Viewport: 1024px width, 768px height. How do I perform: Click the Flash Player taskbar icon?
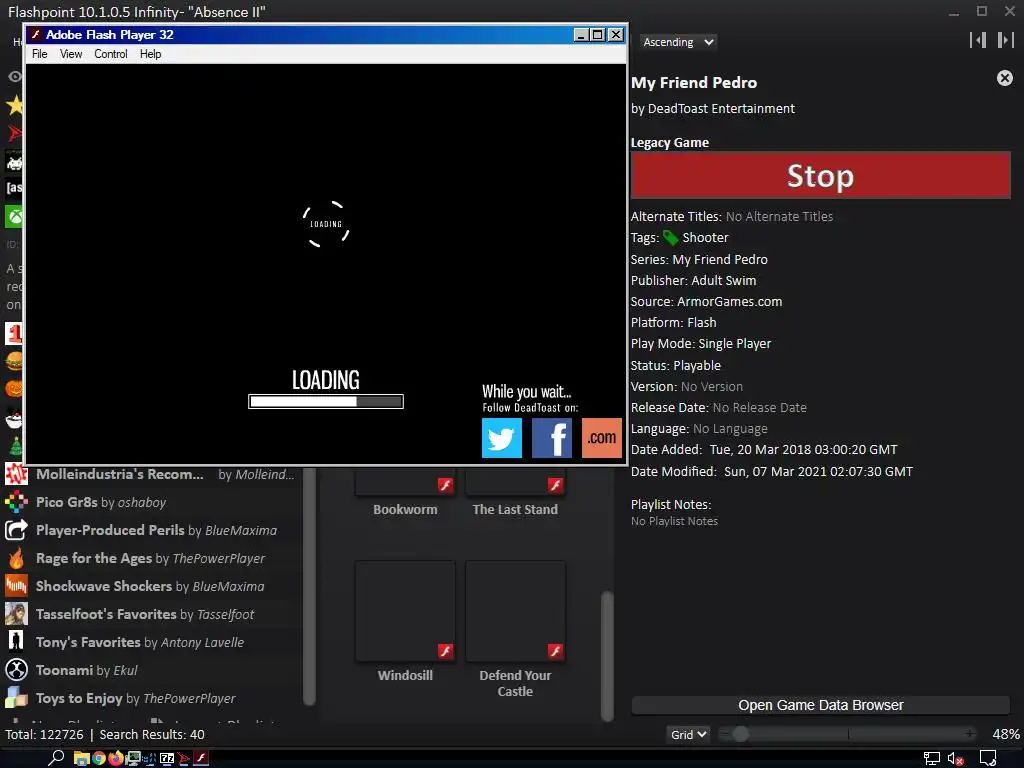click(201, 758)
